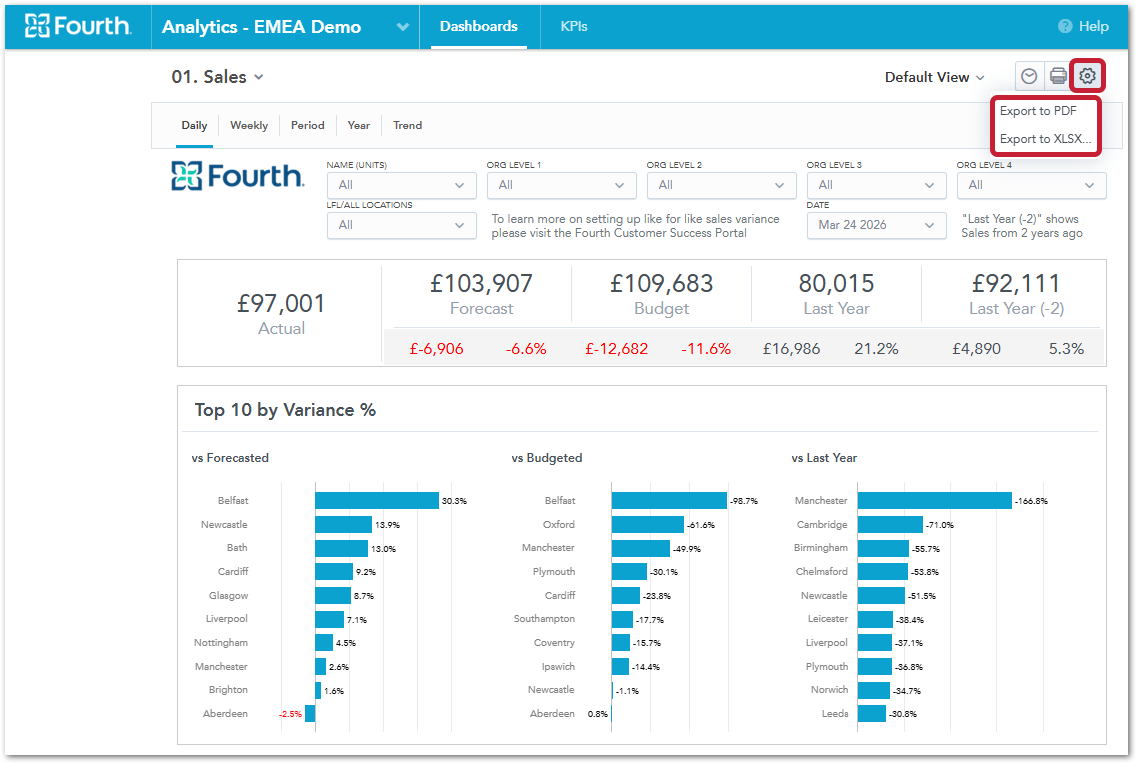
Task: Click the Help question mark icon
Action: pyautogui.click(x=1065, y=26)
